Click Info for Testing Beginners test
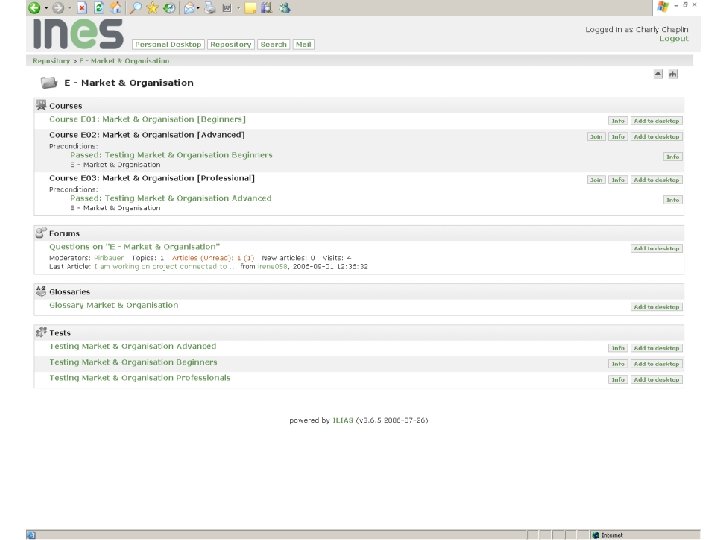Screen dimensions: 720x540 (x=618, y=364)
